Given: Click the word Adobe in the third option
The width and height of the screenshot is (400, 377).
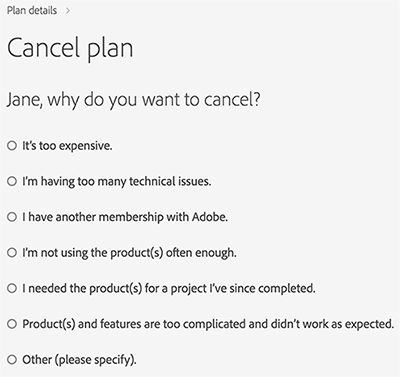Looking at the screenshot, I should coord(210,217).
